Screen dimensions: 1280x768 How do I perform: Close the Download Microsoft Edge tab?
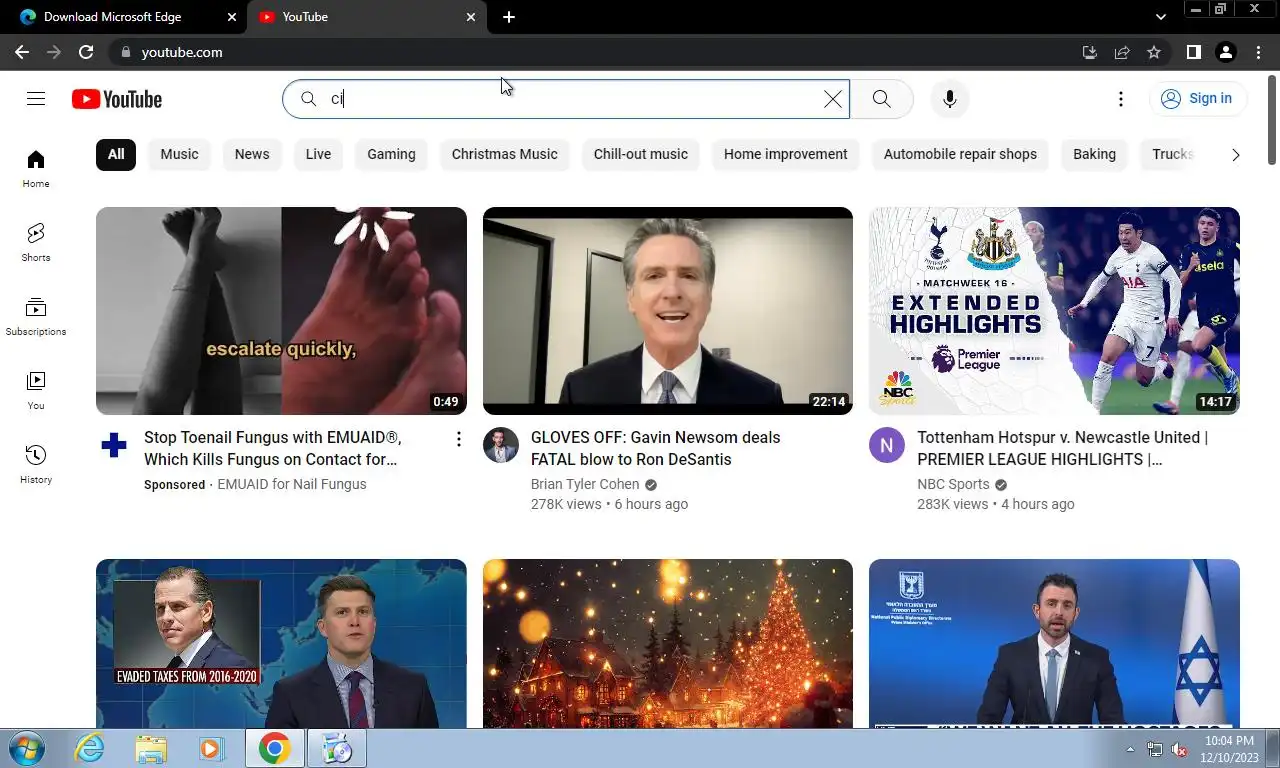coord(232,17)
